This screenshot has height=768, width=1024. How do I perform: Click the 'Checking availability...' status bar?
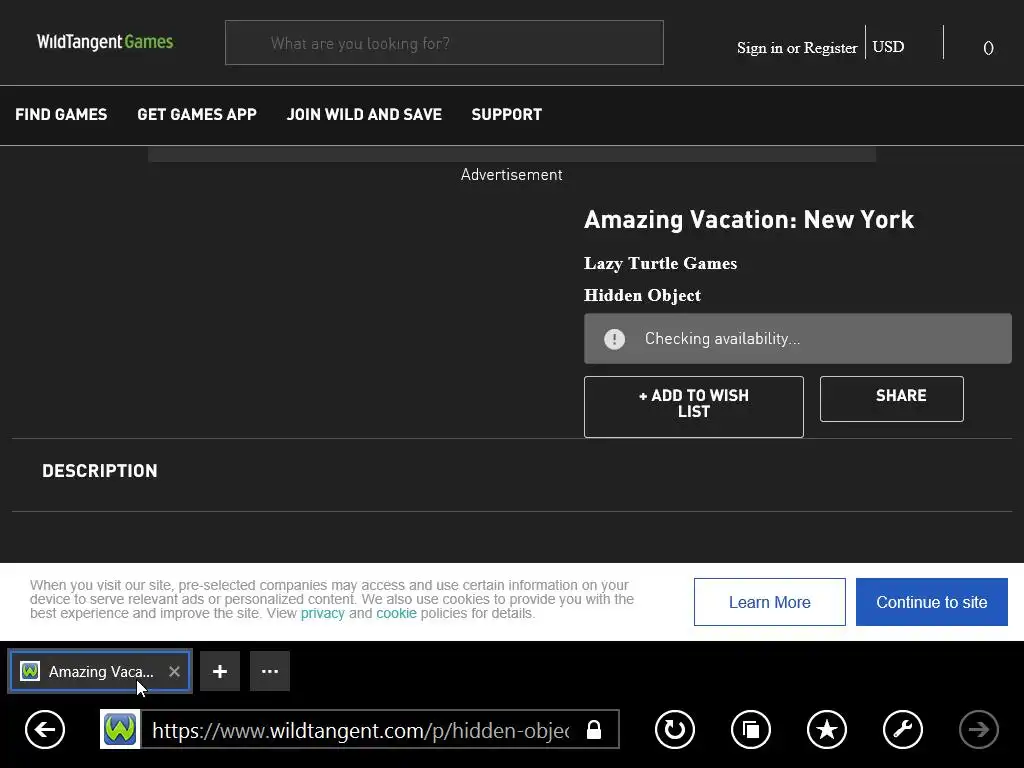pyautogui.click(x=797, y=339)
